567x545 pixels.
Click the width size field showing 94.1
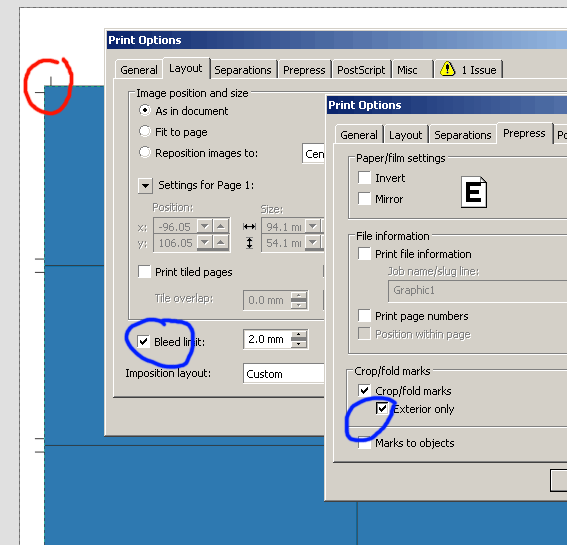tap(284, 227)
